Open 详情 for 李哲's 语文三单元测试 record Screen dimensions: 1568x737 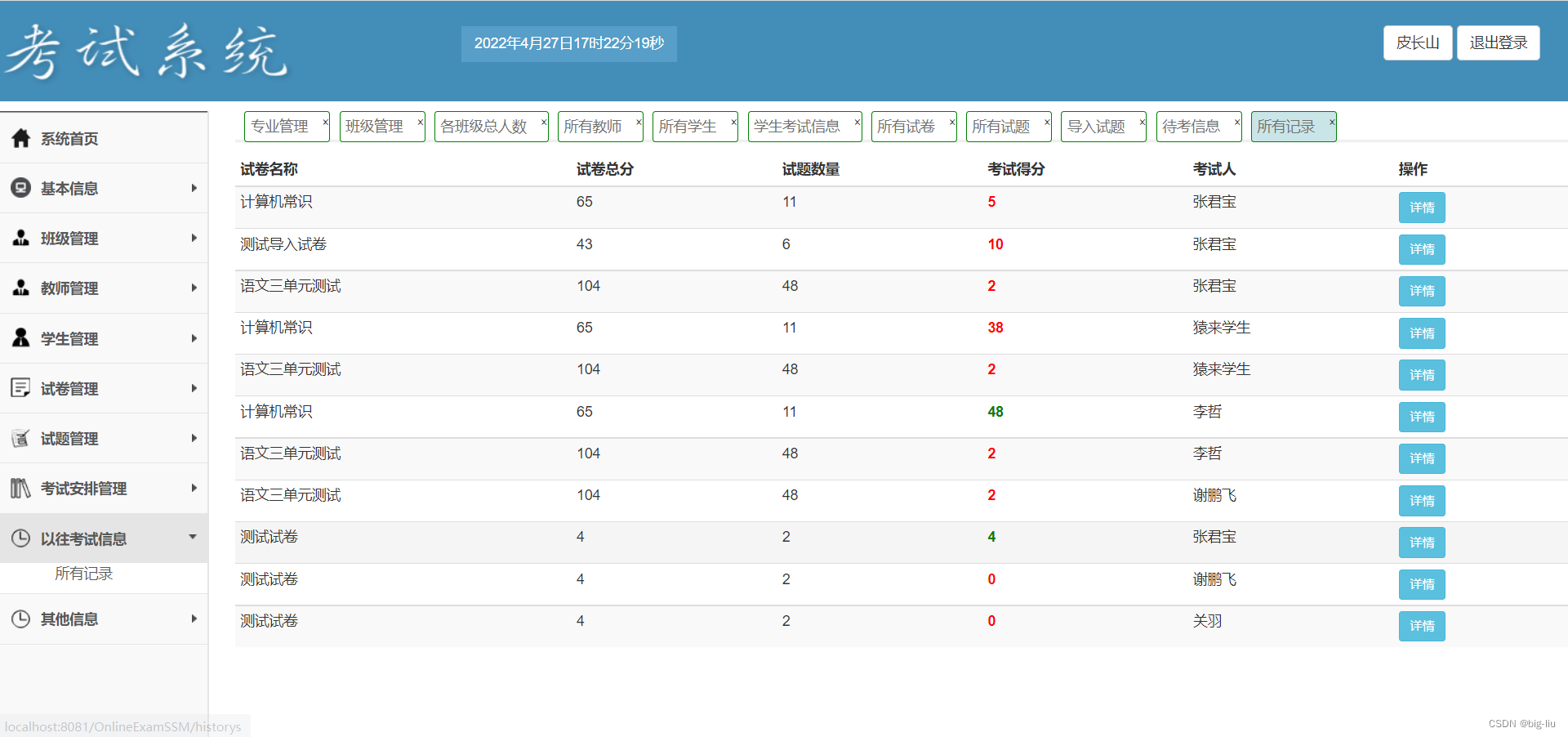pos(1422,458)
